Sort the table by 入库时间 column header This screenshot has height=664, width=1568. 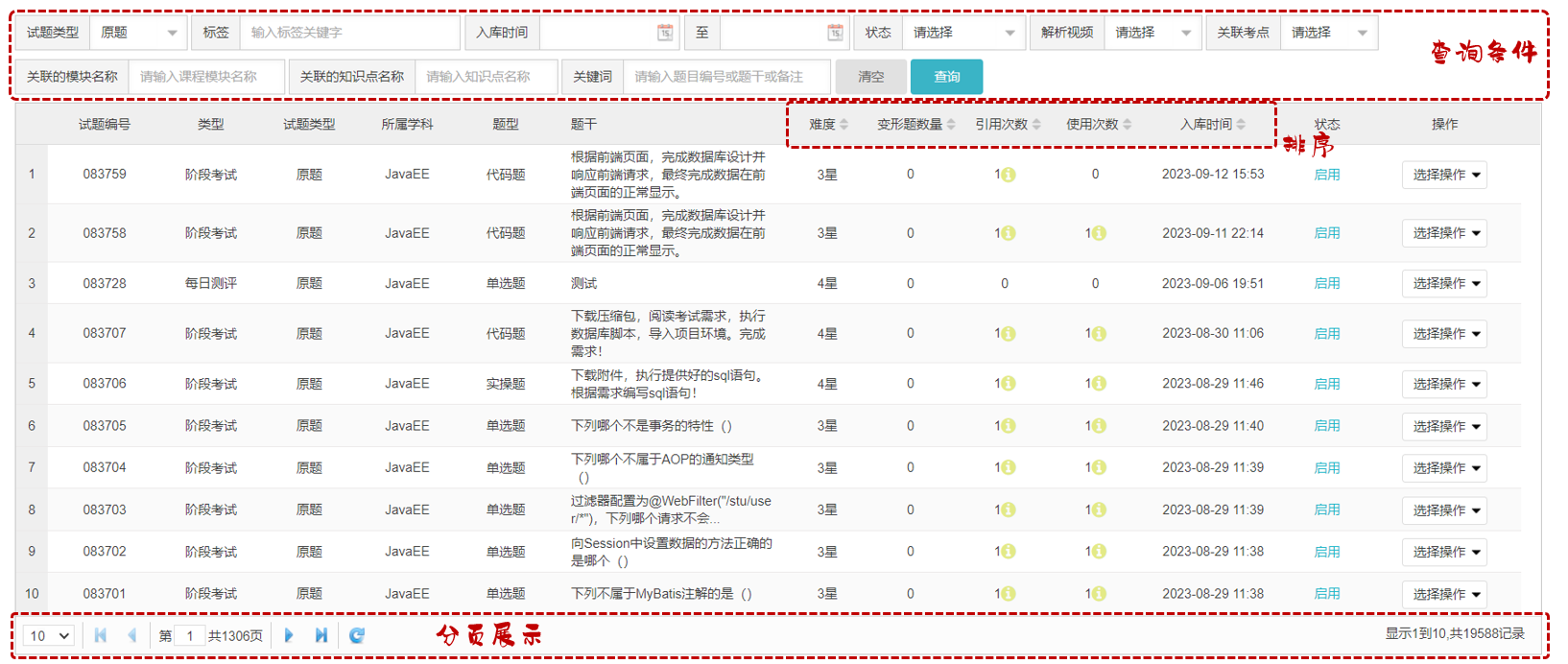(x=1213, y=125)
